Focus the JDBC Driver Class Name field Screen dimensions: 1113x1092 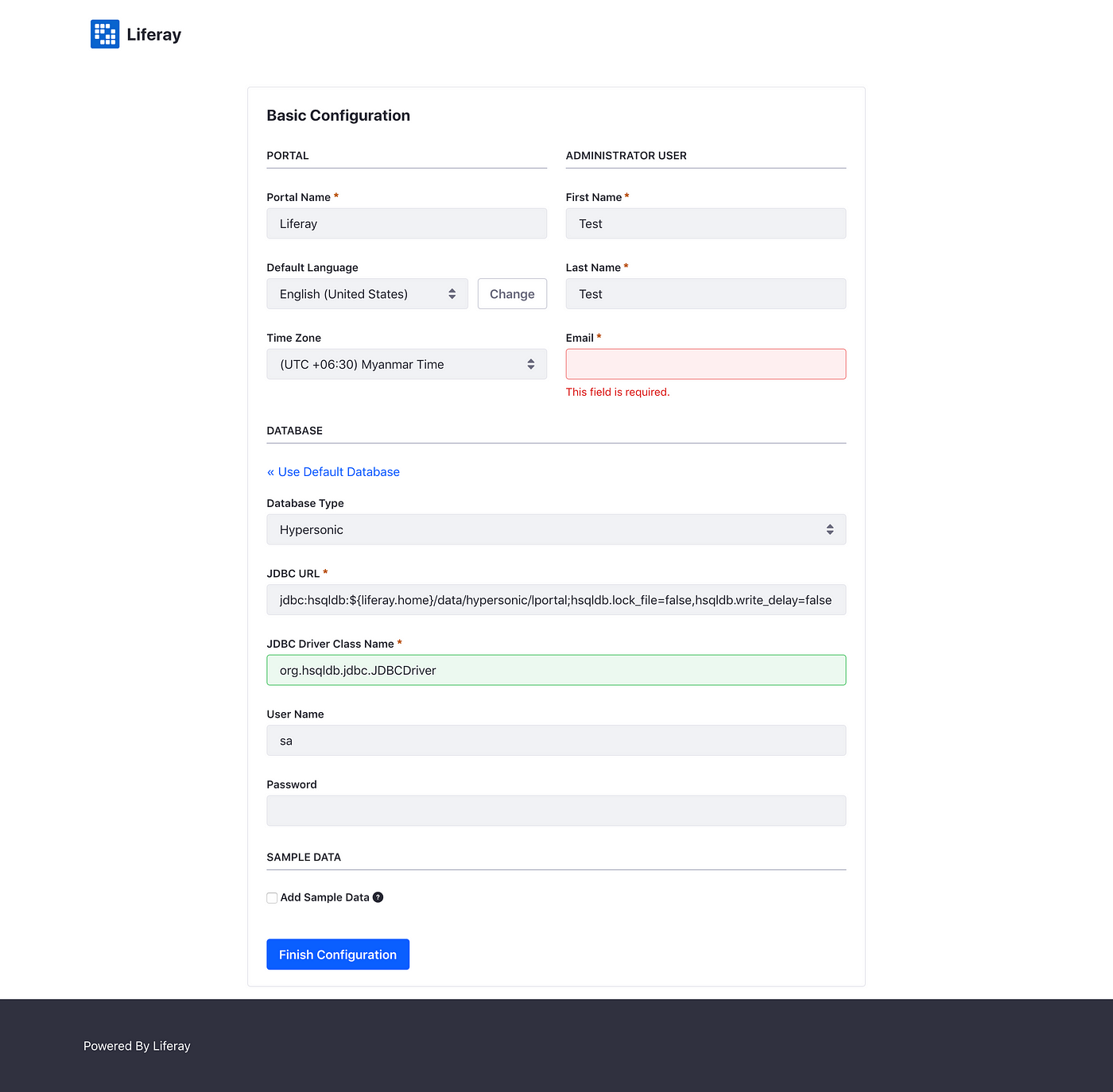(556, 670)
